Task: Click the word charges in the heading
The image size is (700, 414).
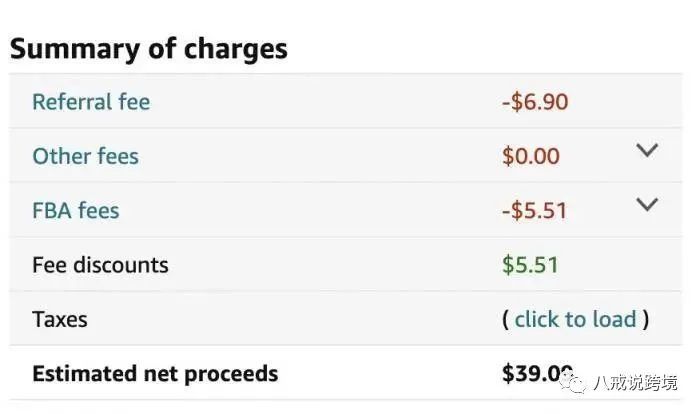Action: [x=235, y=48]
